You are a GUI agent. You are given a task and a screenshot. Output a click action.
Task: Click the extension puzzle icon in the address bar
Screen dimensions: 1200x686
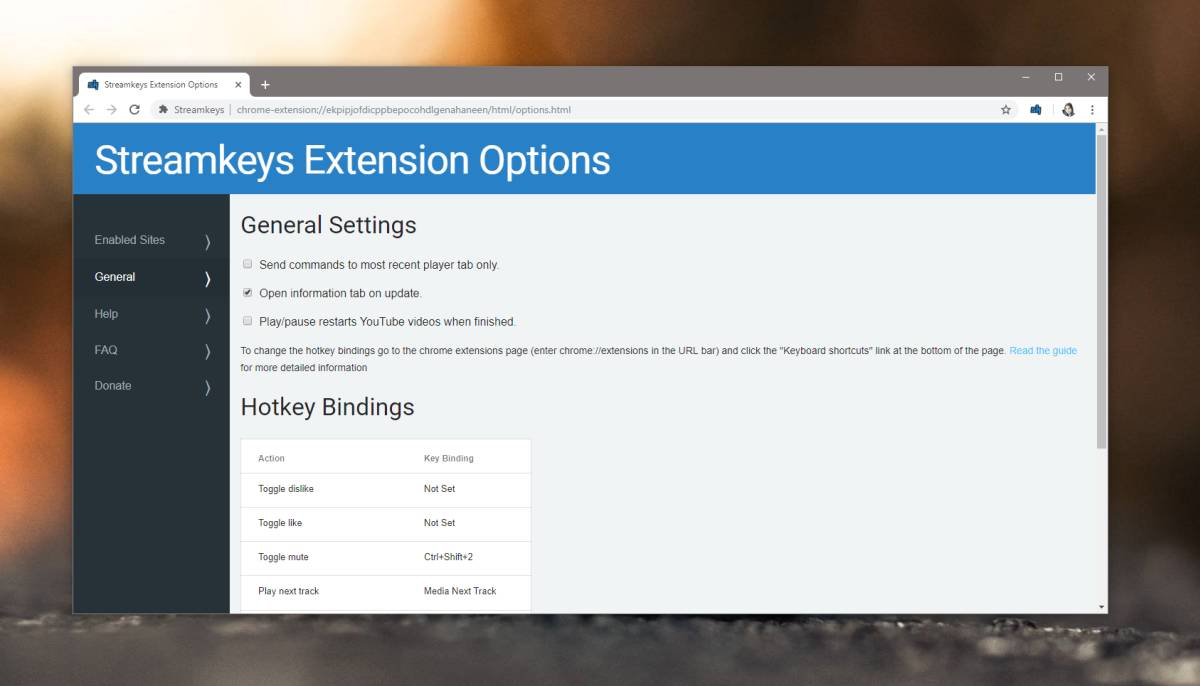(163, 110)
